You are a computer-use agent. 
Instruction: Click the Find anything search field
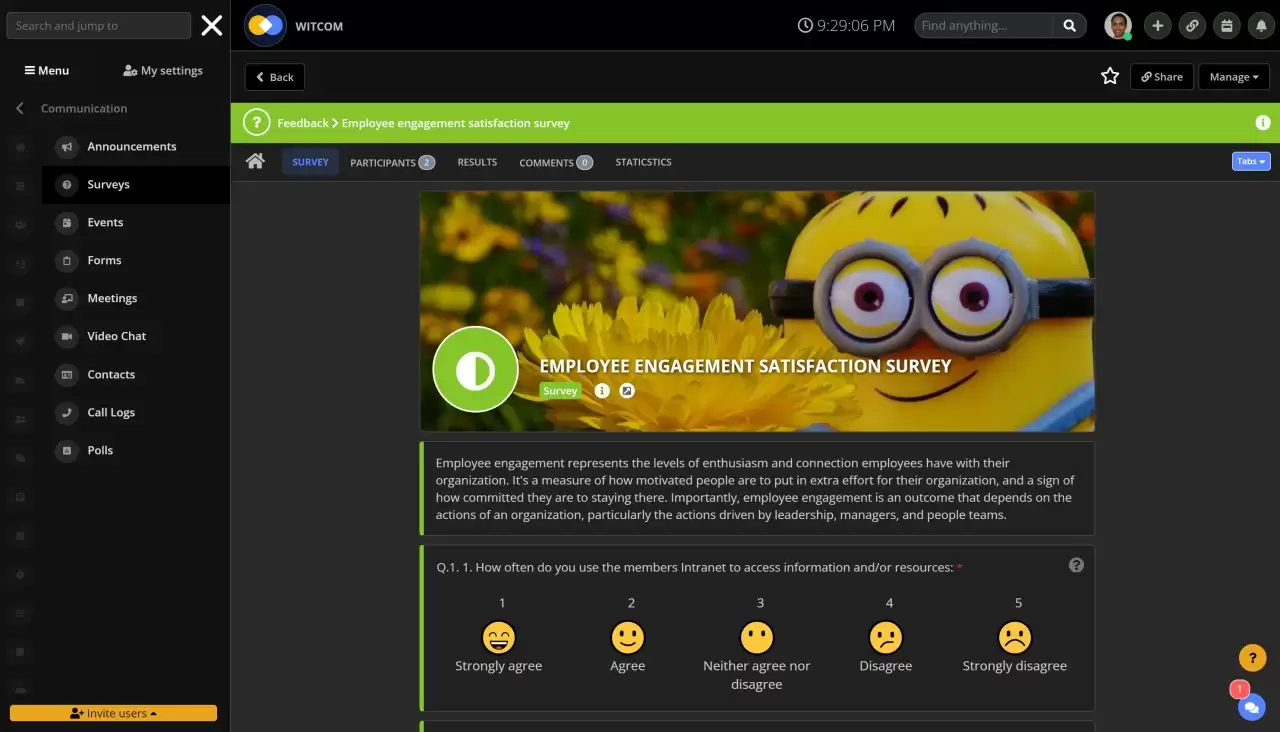coord(983,26)
